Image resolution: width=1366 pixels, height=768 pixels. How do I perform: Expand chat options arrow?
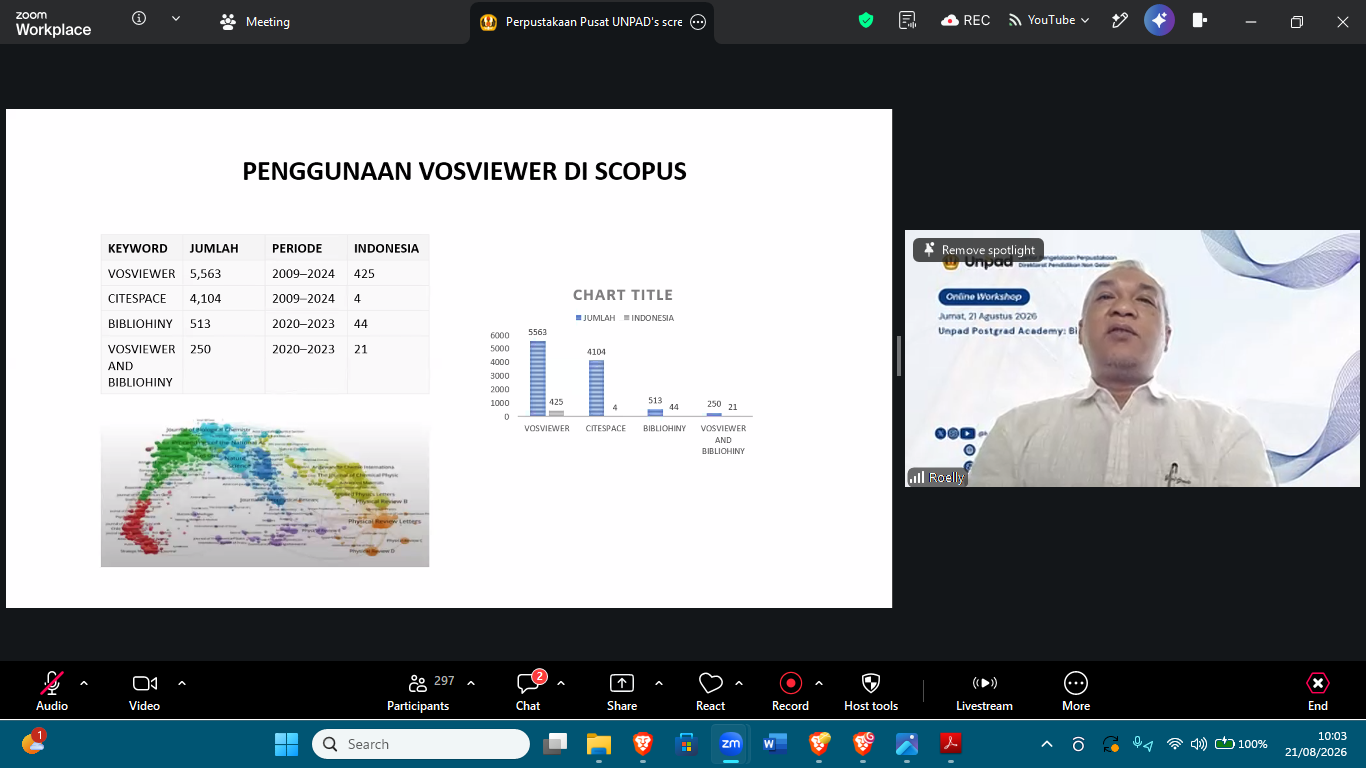[561, 683]
